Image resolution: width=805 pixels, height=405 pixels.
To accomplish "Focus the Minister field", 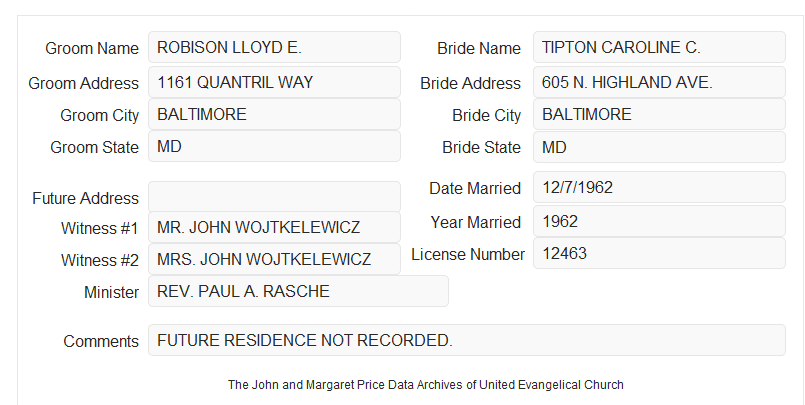I will tap(298, 291).
